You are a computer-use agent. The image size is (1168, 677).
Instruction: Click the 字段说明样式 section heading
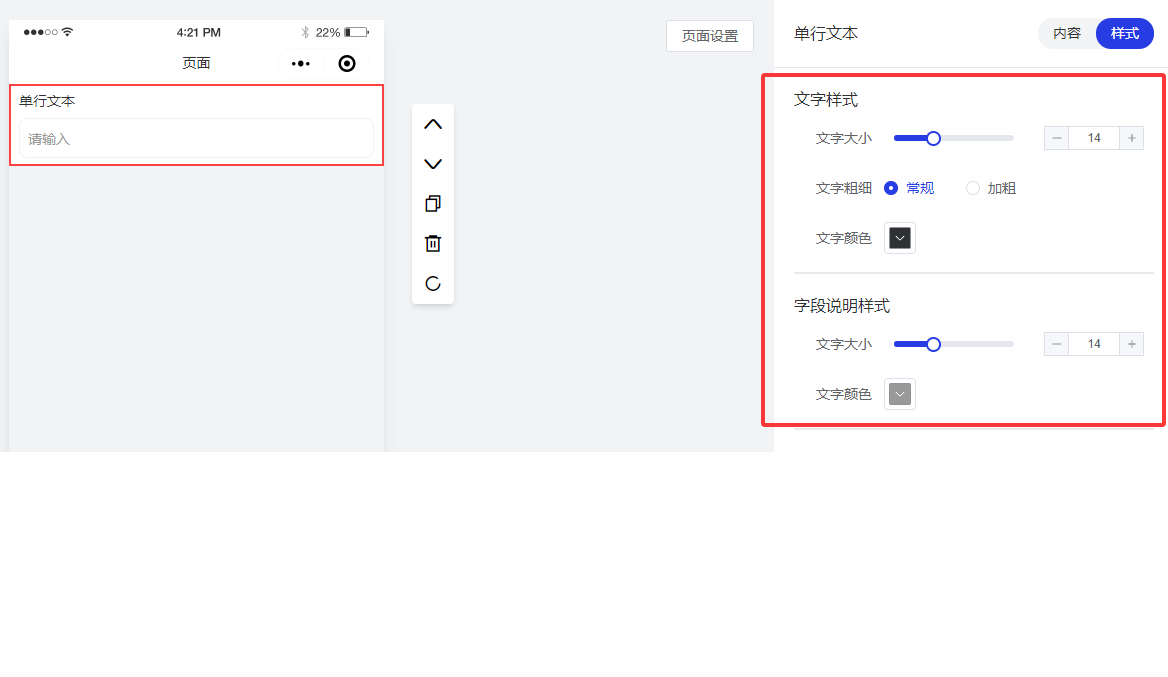842,306
